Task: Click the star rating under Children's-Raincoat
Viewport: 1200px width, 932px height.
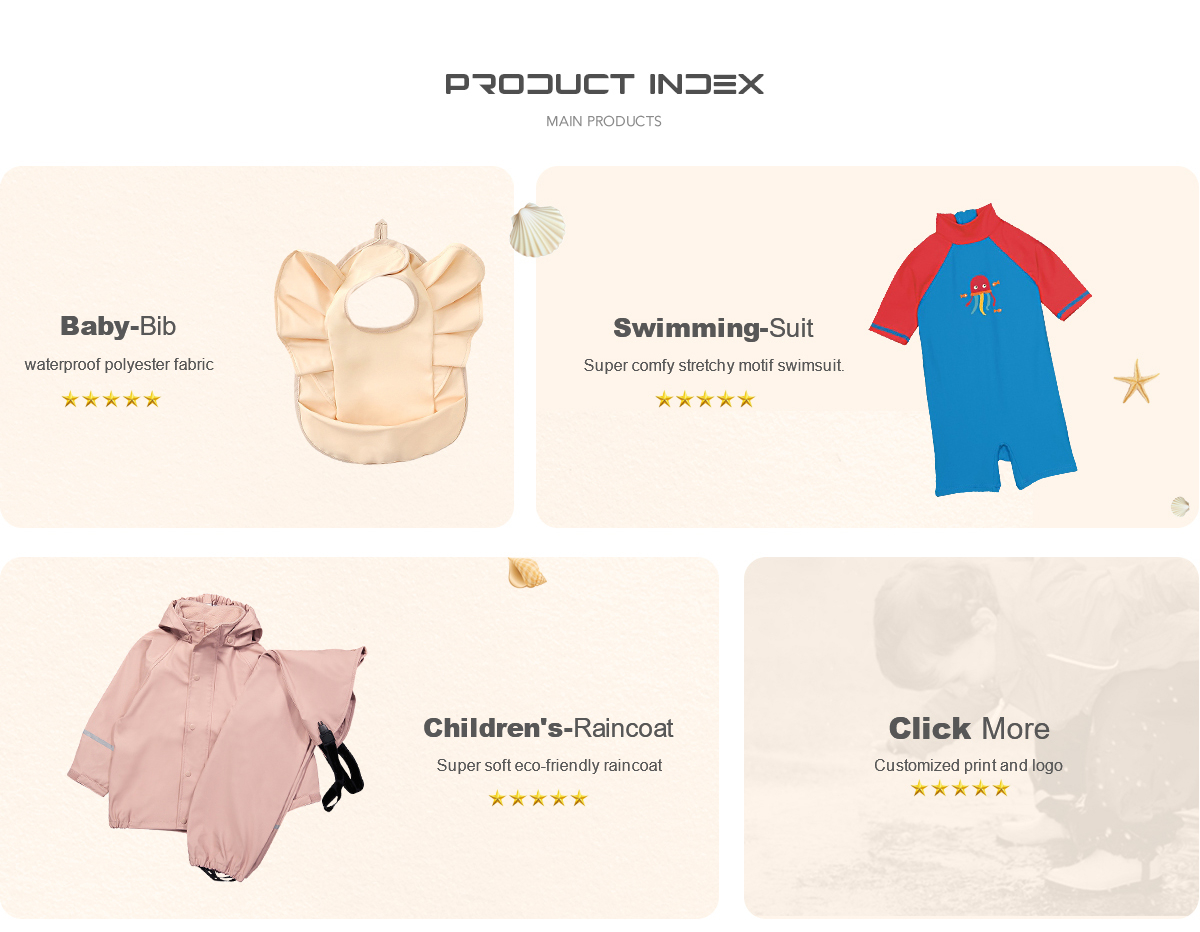Action: (x=538, y=798)
